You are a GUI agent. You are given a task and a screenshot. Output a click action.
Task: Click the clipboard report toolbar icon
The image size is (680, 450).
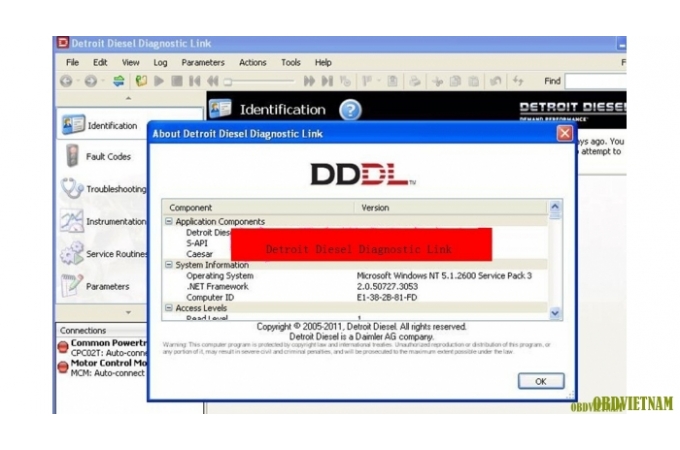tap(392, 81)
